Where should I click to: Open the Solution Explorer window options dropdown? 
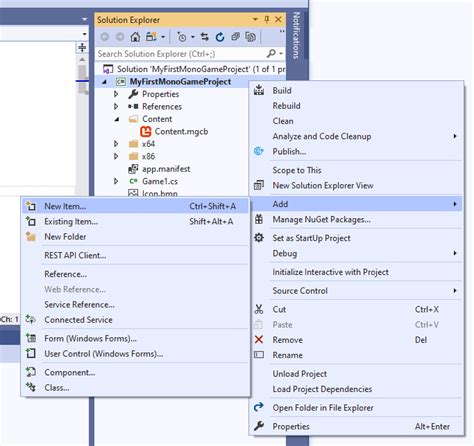(255, 20)
